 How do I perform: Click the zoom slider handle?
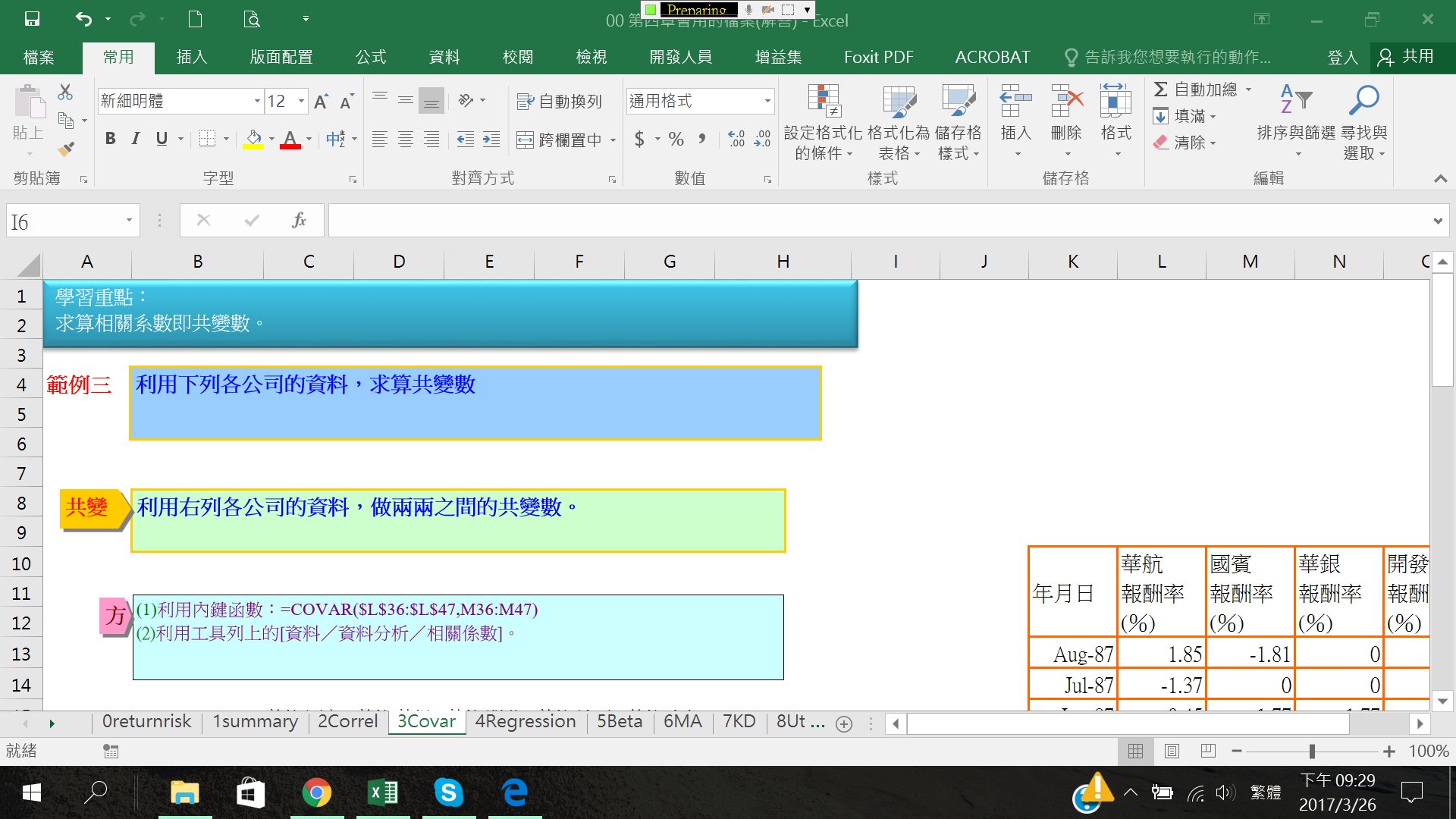(x=1312, y=751)
